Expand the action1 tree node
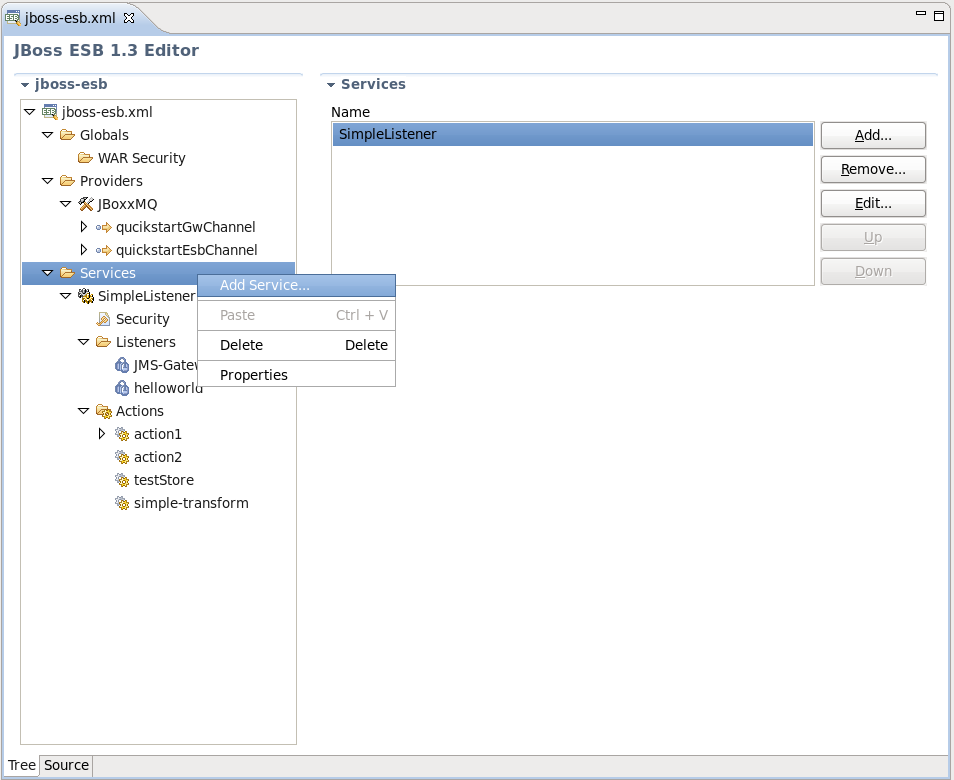This screenshot has height=780, width=954. coord(101,434)
